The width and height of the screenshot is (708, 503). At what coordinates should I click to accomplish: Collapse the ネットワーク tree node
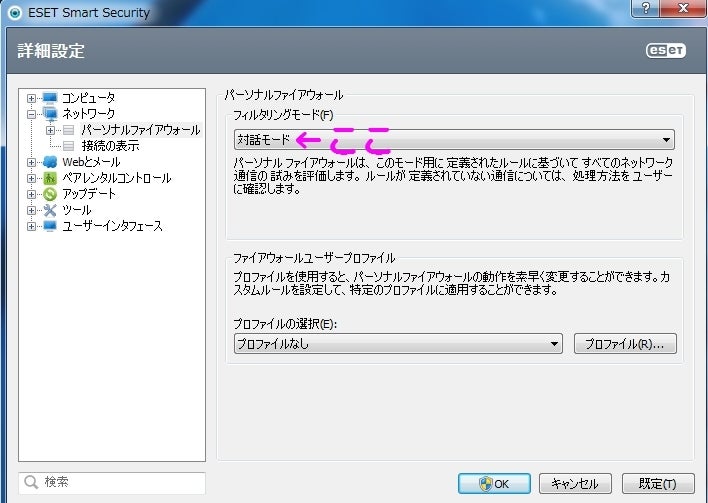coord(31,114)
